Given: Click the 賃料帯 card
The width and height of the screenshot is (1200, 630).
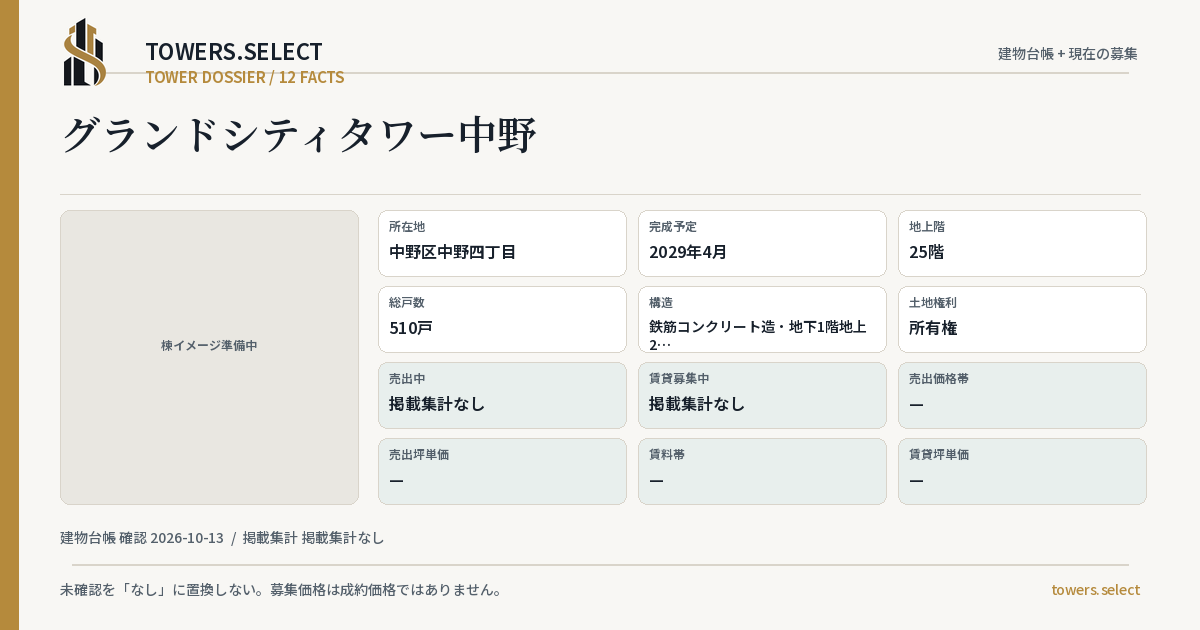Looking at the screenshot, I should point(762,471).
